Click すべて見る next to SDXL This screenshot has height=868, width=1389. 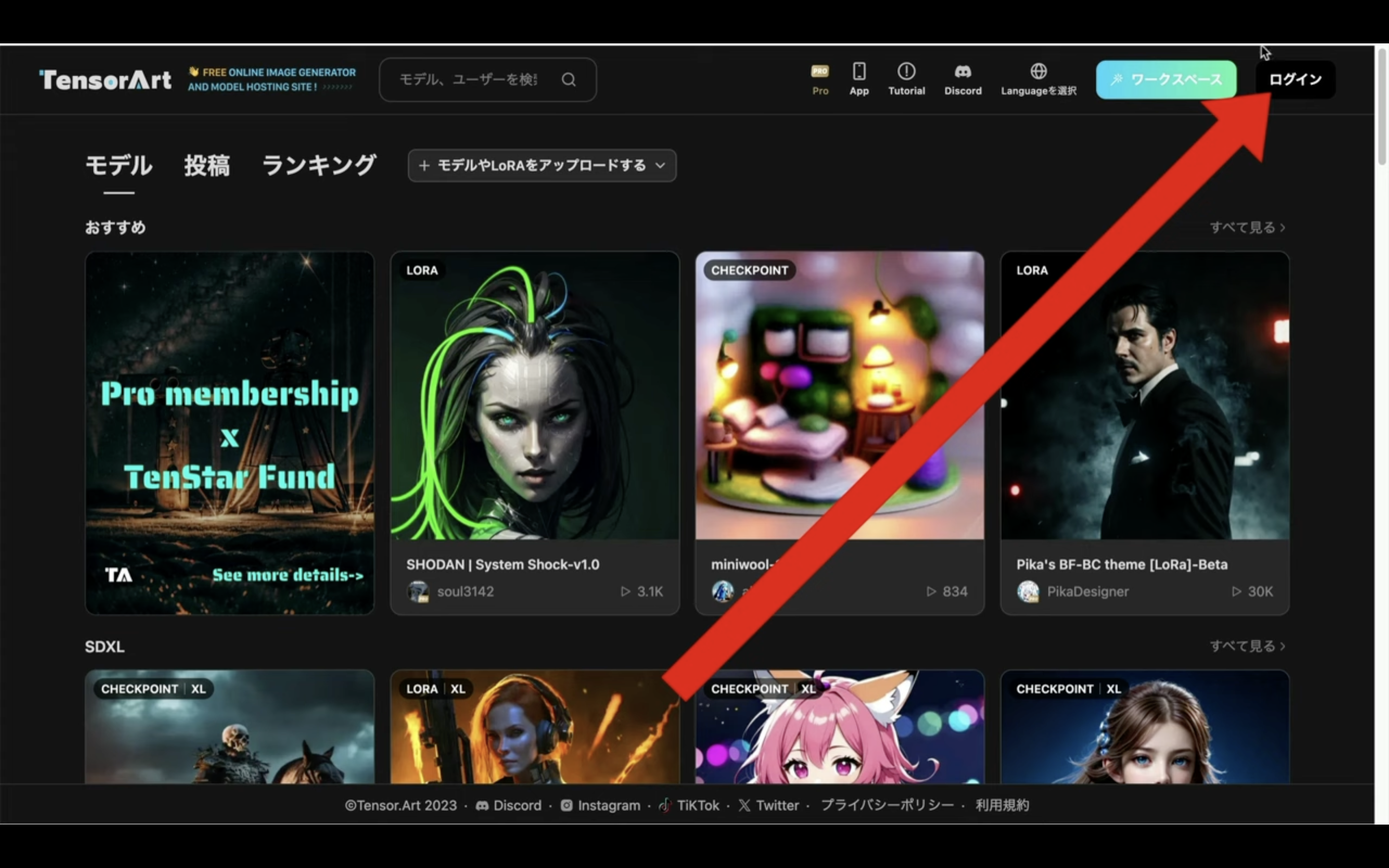(1247, 646)
